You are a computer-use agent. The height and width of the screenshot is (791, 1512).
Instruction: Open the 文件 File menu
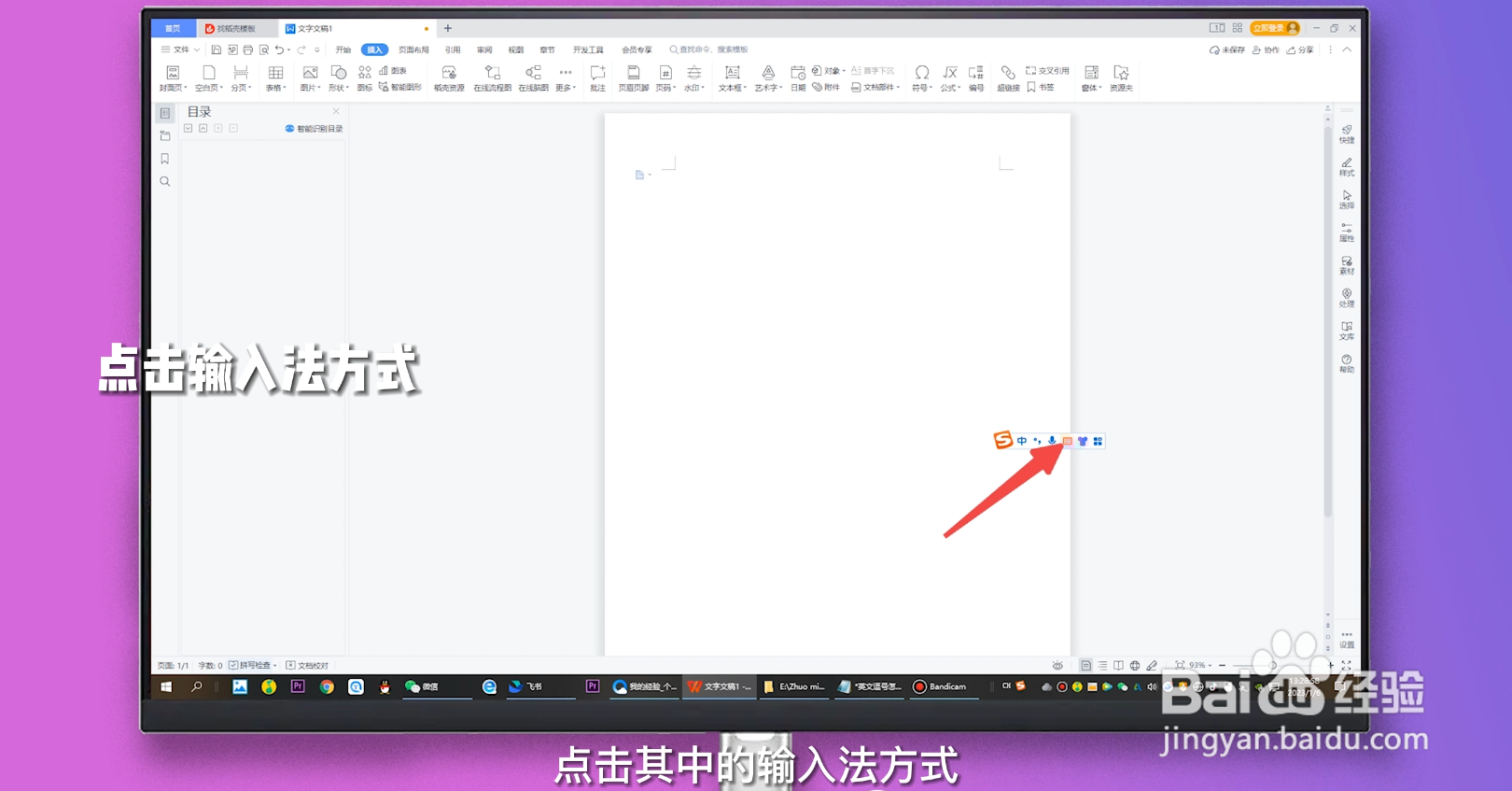tap(180, 49)
